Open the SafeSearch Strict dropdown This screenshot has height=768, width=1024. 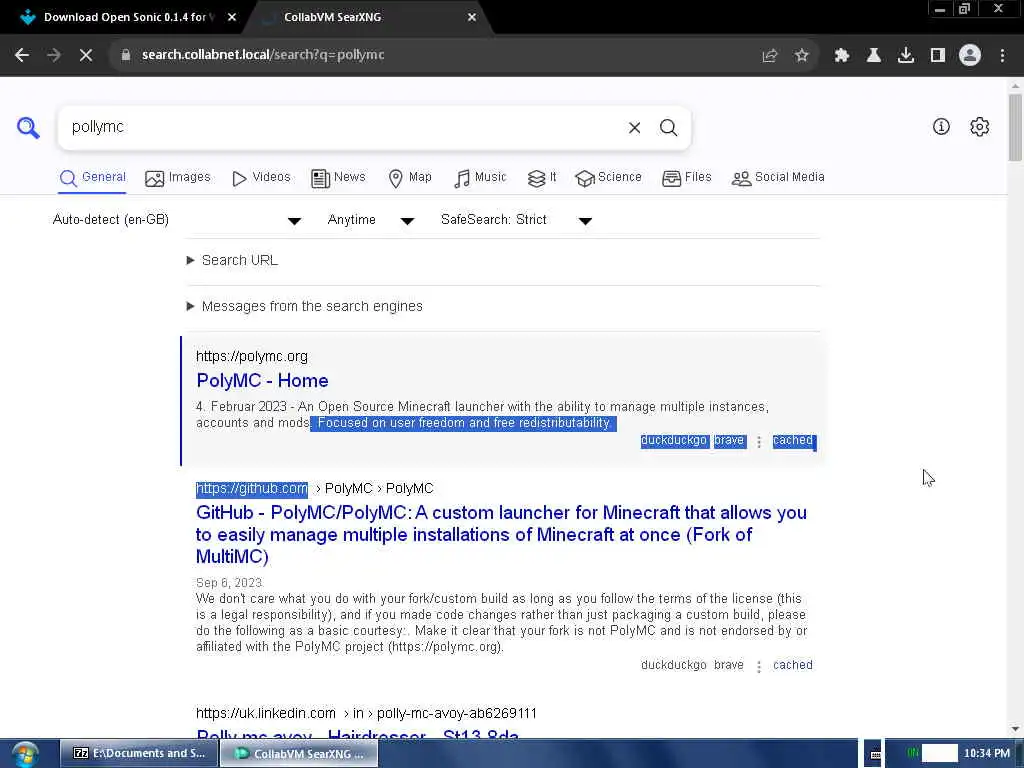(517, 220)
